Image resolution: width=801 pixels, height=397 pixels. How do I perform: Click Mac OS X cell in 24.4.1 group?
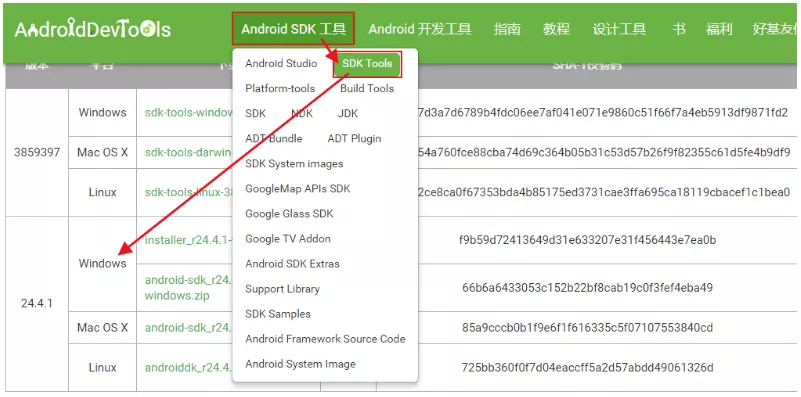[x=102, y=327]
